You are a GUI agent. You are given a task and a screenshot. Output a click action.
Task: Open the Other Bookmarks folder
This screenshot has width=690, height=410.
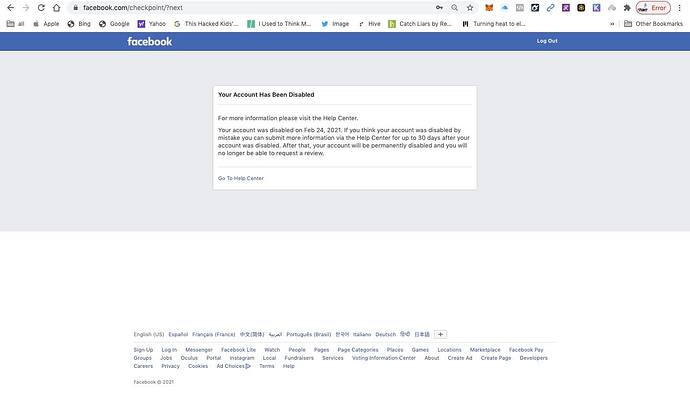tap(653, 24)
